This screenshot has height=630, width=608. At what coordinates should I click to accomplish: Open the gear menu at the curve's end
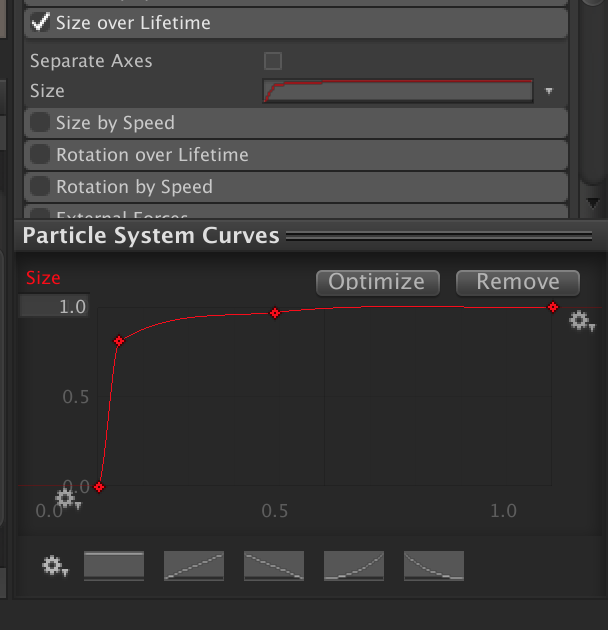pos(582,321)
